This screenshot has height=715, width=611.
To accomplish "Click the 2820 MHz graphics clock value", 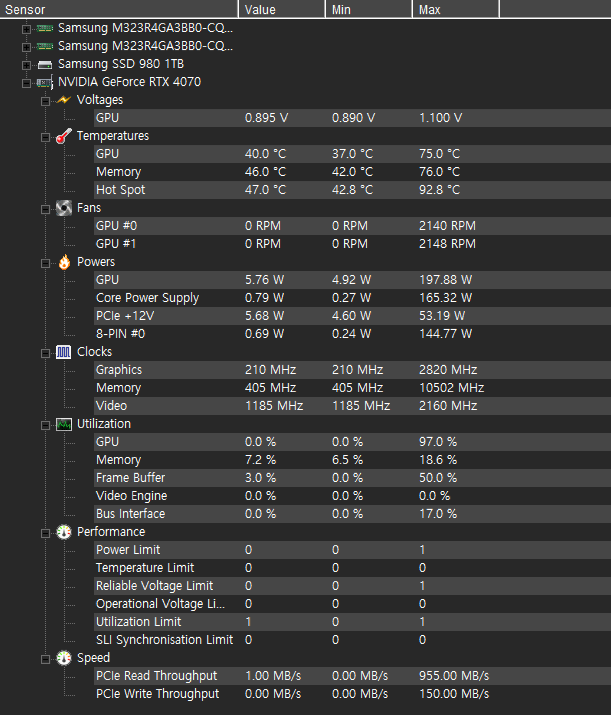I will (448, 370).
